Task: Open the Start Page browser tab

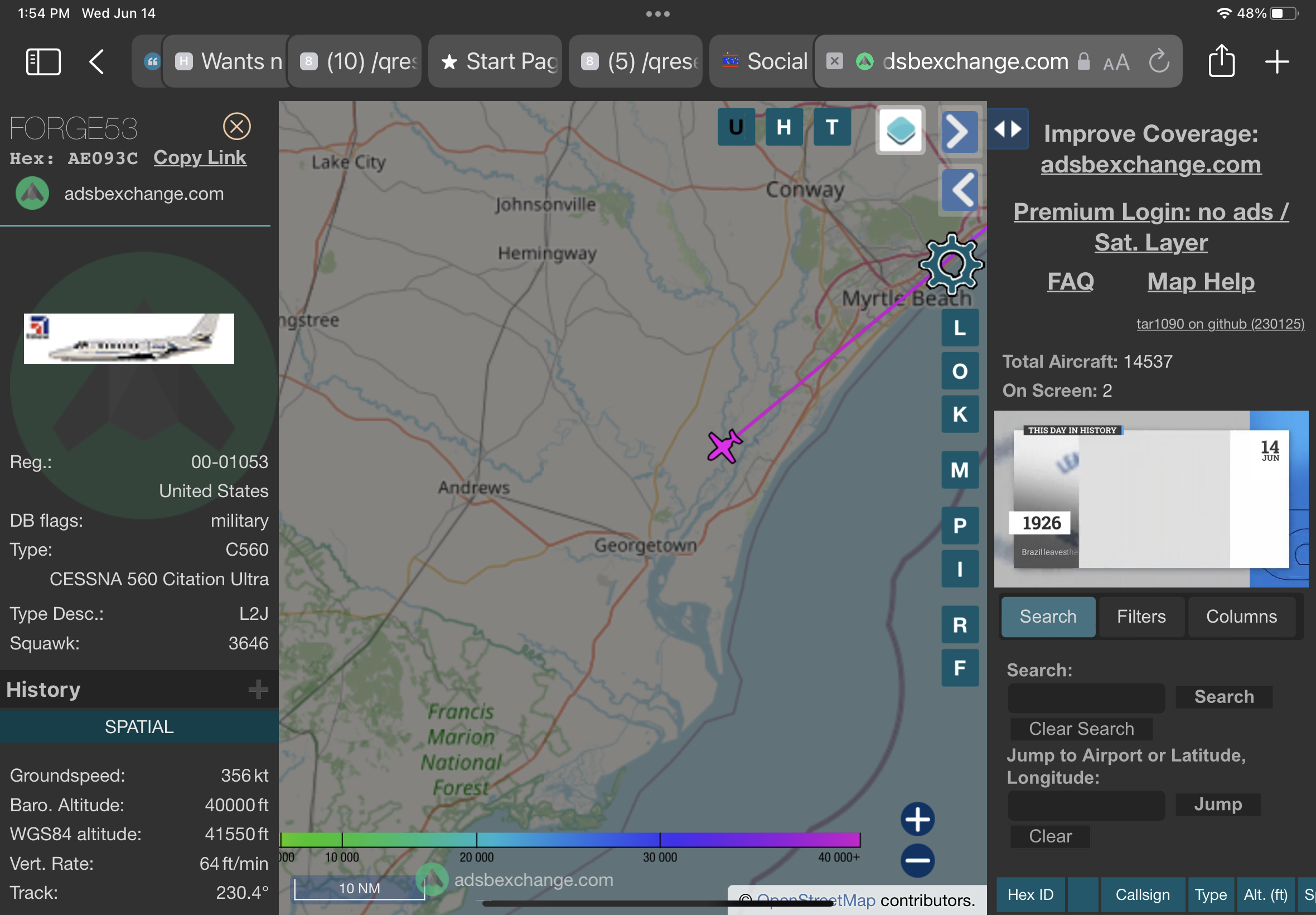Action: (x=496, y=61)
